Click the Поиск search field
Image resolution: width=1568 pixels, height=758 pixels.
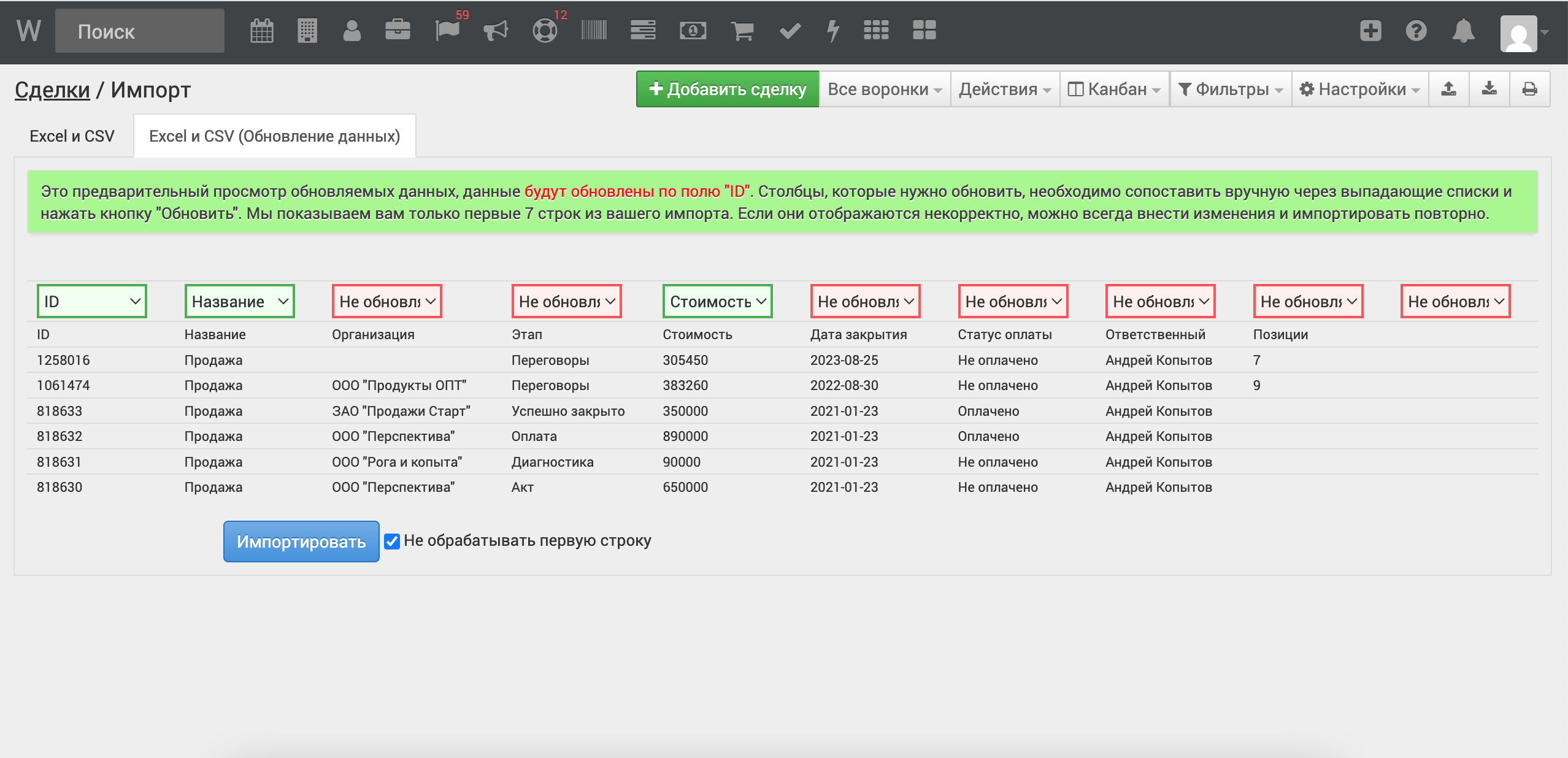point(140,31)
